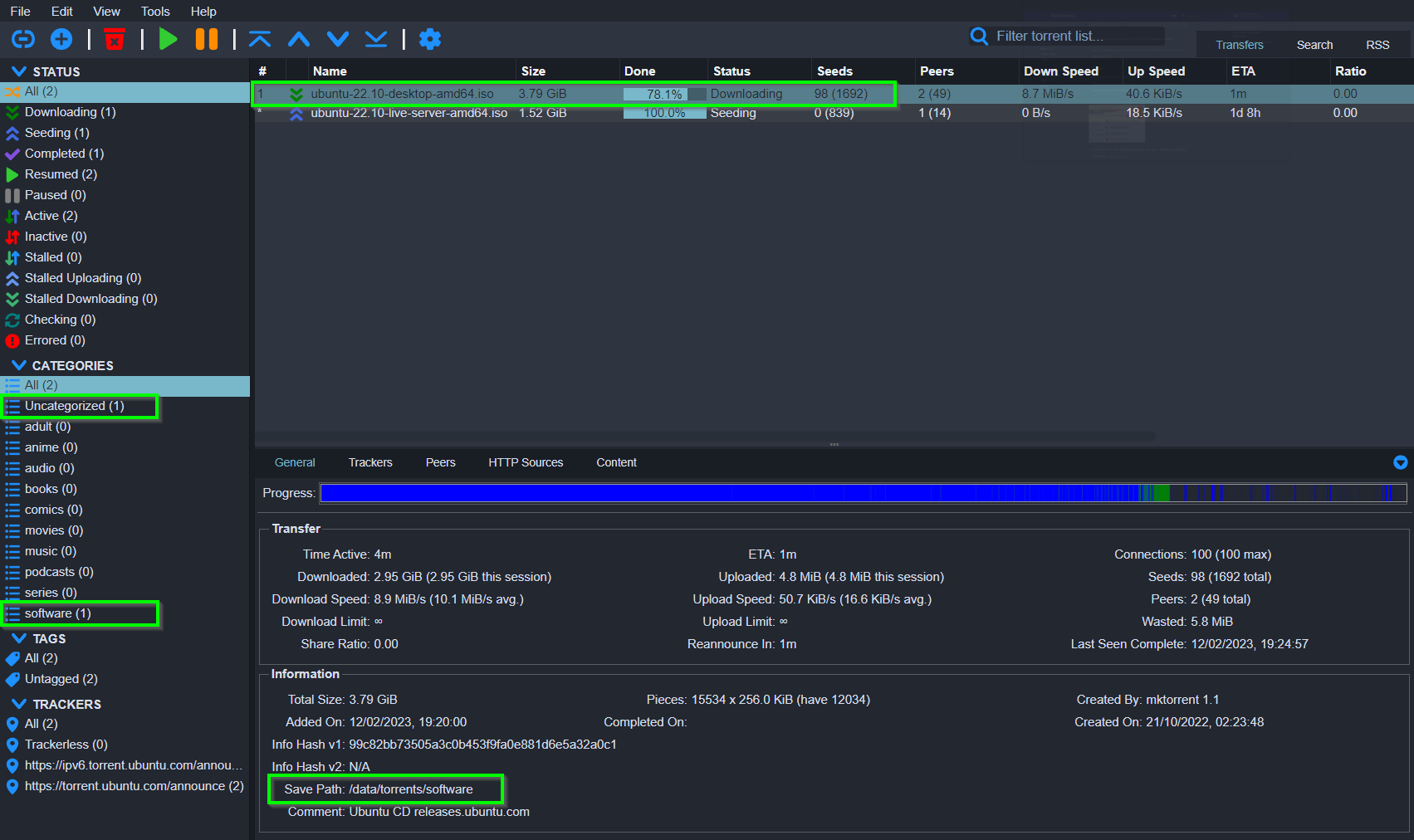Click the torrent pieces Progress bar

pyautogui.click(x=864, y=493)
